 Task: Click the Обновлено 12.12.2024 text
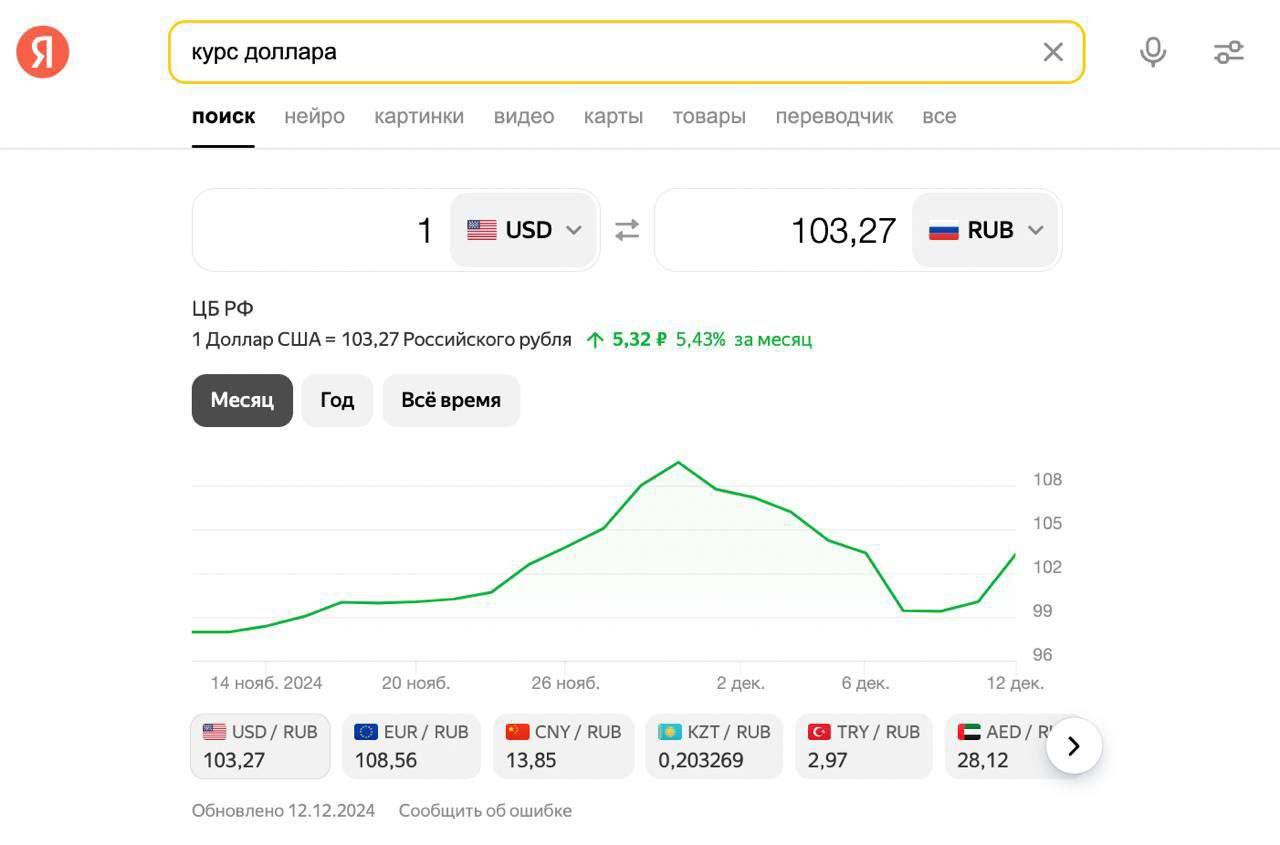pos(283,810)
